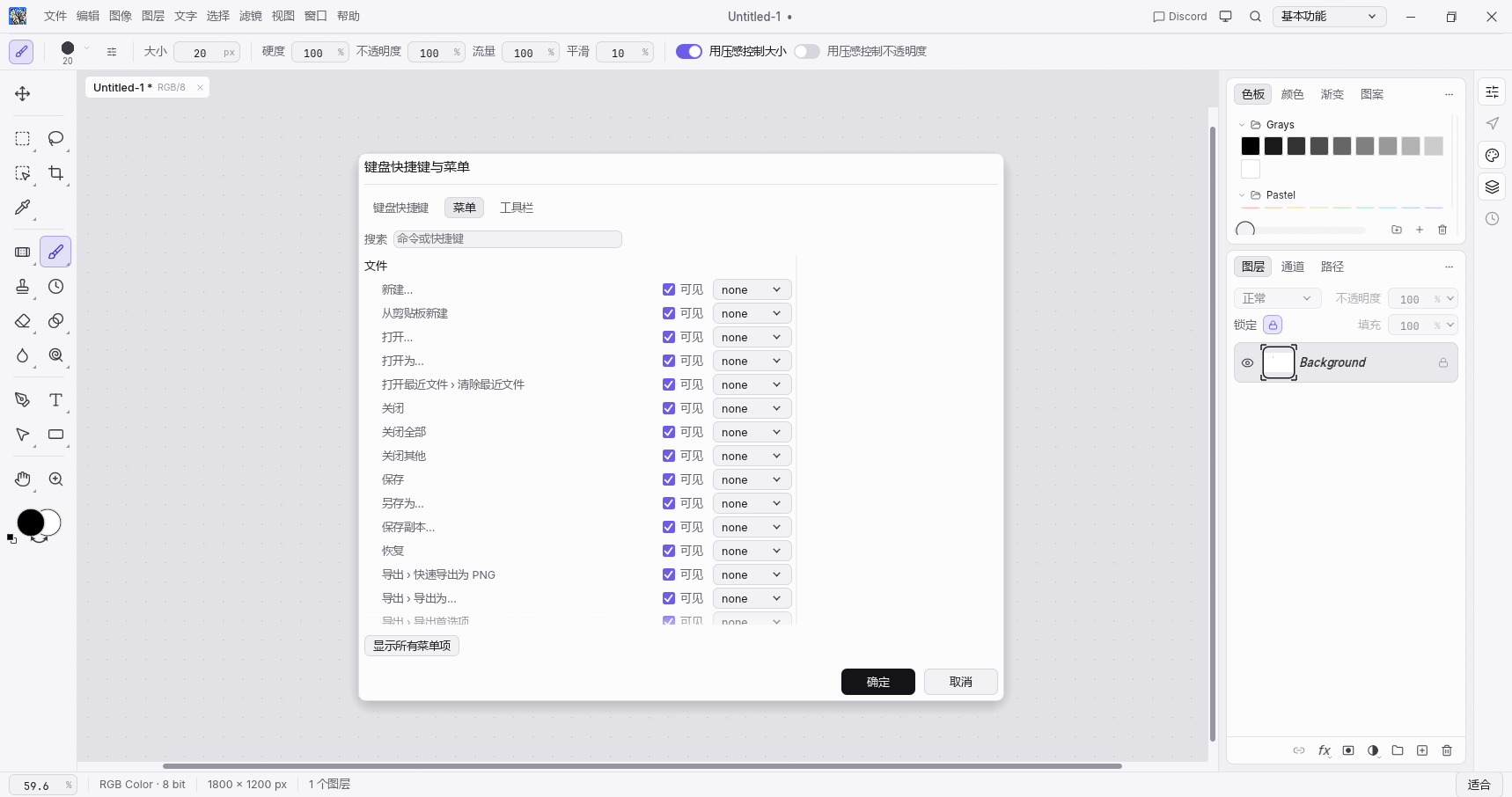Open the 基本功能 workspace dropdown
Screen dimensions: 1512x797
pyautogui.click(x=1329, y=16)
